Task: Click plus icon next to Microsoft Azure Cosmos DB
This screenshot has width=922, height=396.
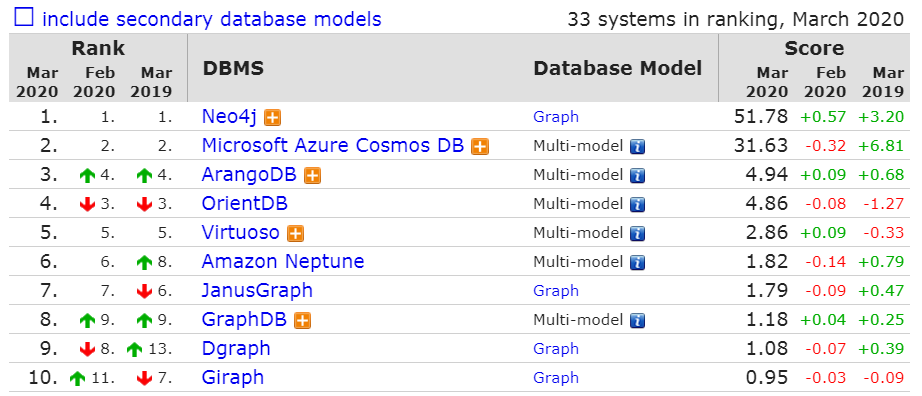Action: (x=480, y=147)
